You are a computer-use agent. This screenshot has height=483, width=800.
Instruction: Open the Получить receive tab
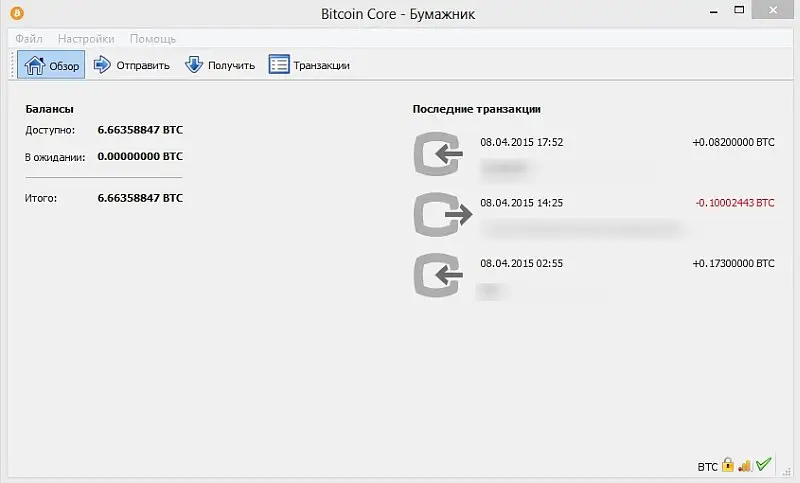click(x=220, y=65)
